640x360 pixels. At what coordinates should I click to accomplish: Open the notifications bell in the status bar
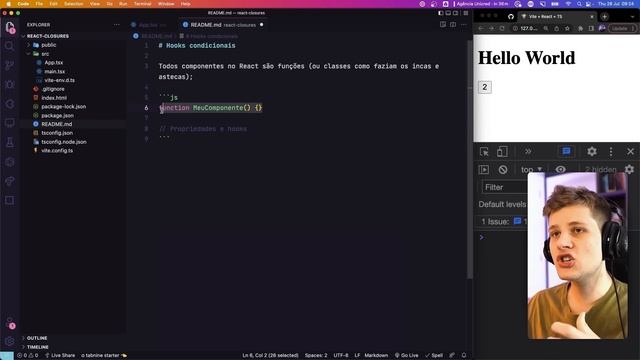tap(464, 356)
